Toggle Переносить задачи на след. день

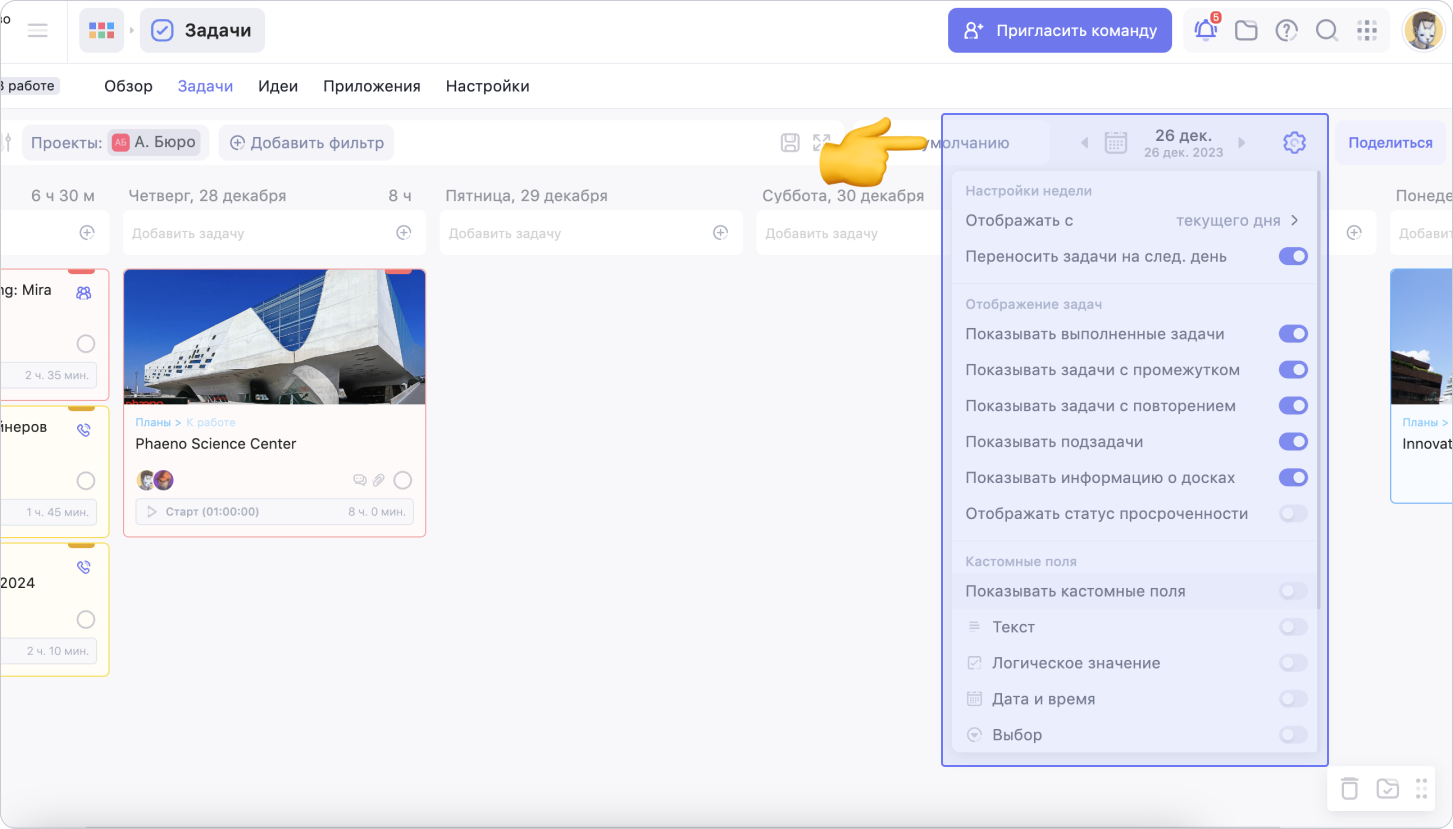(1293, 257)
